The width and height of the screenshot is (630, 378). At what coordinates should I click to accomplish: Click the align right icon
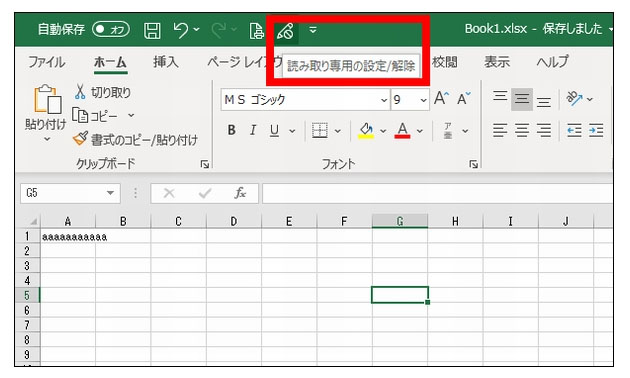point(544,131)
